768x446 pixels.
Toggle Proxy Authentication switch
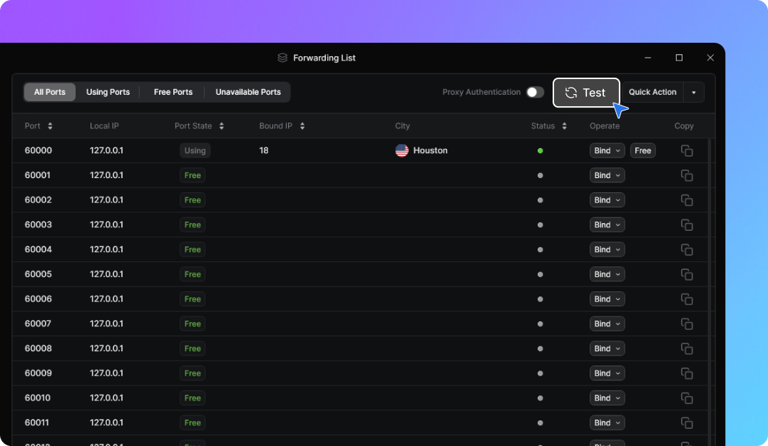[x=535, y=92]
